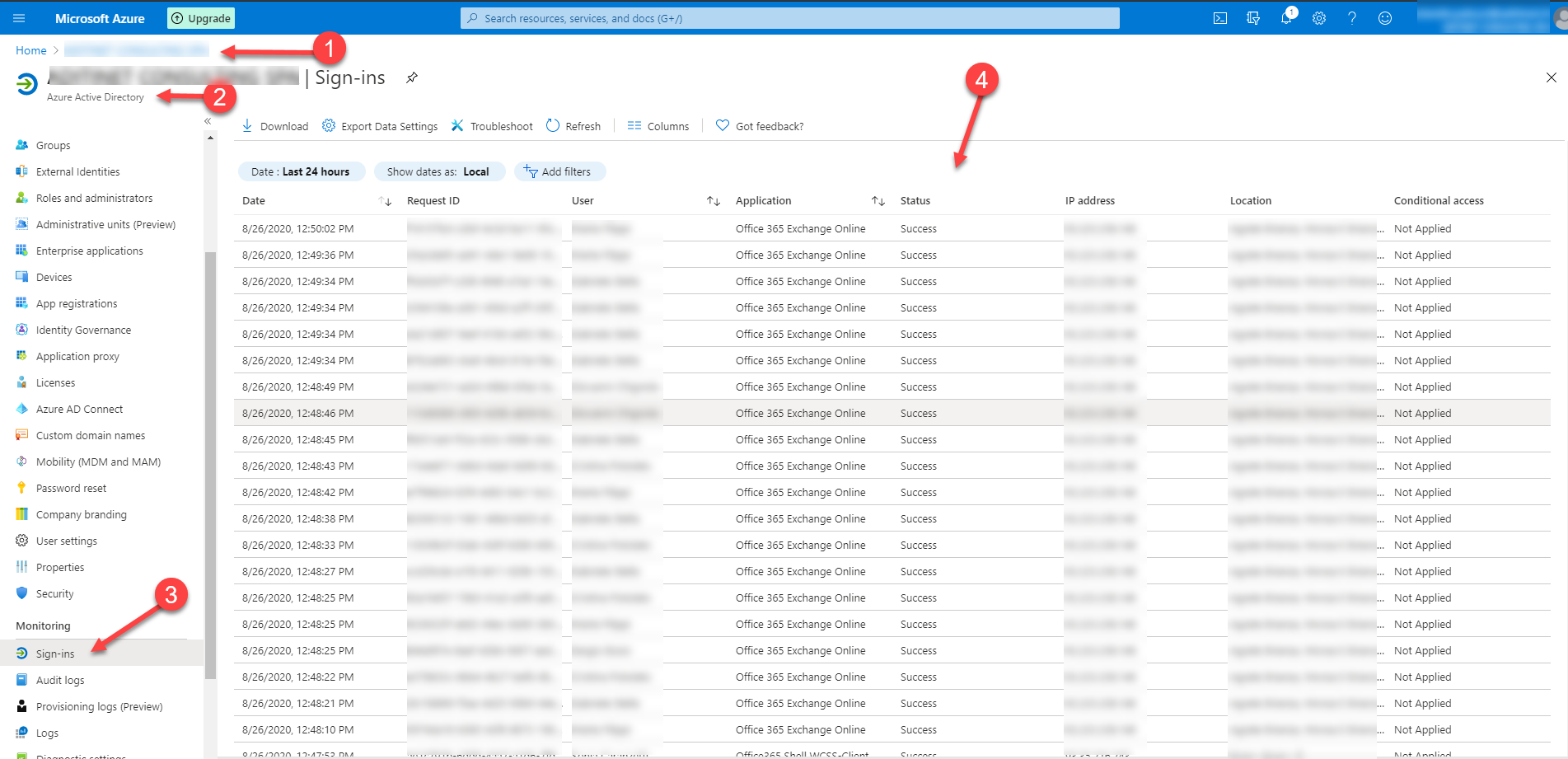The height and width of the screenshot is (759, 1568).
Task: Open the Troubleshoot tool
Action: pos(491,125)
